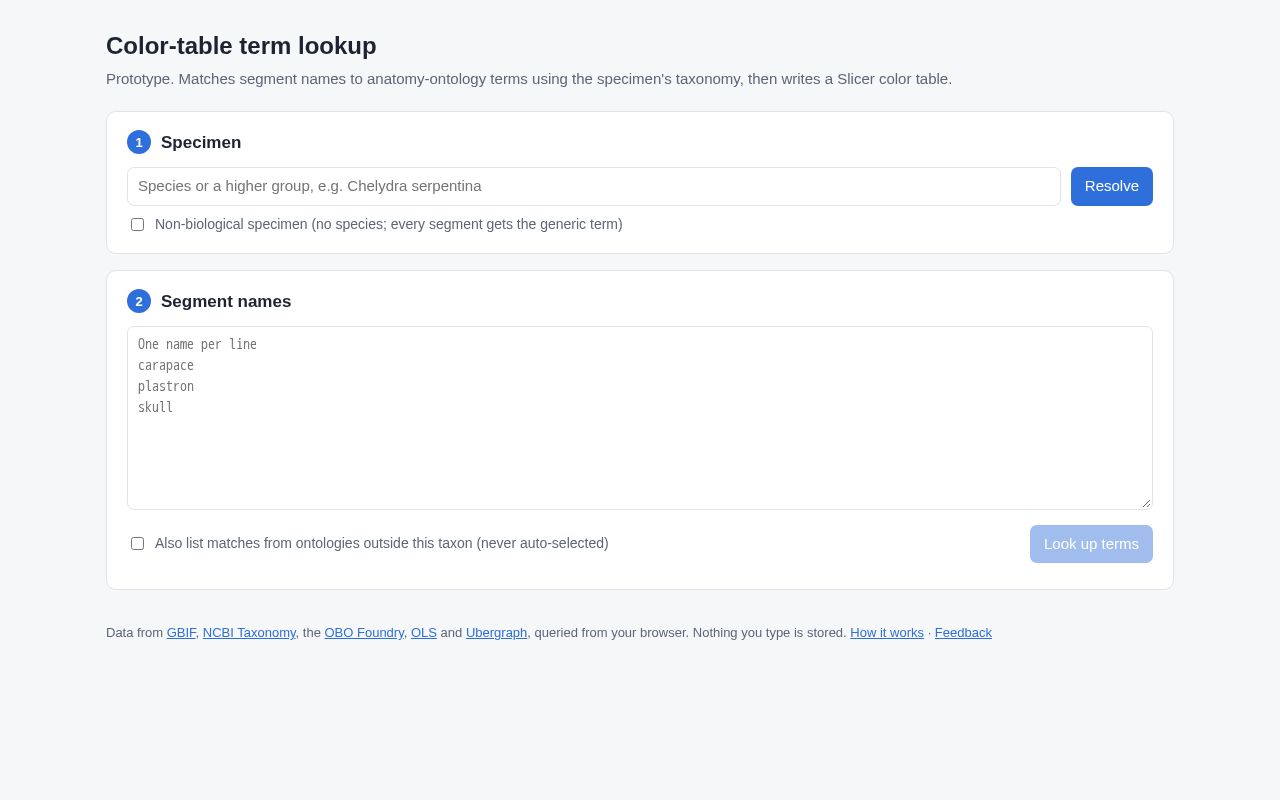Screen dimensions: 1280x800
Task: Click the species name input field
Action: [593, 186]
